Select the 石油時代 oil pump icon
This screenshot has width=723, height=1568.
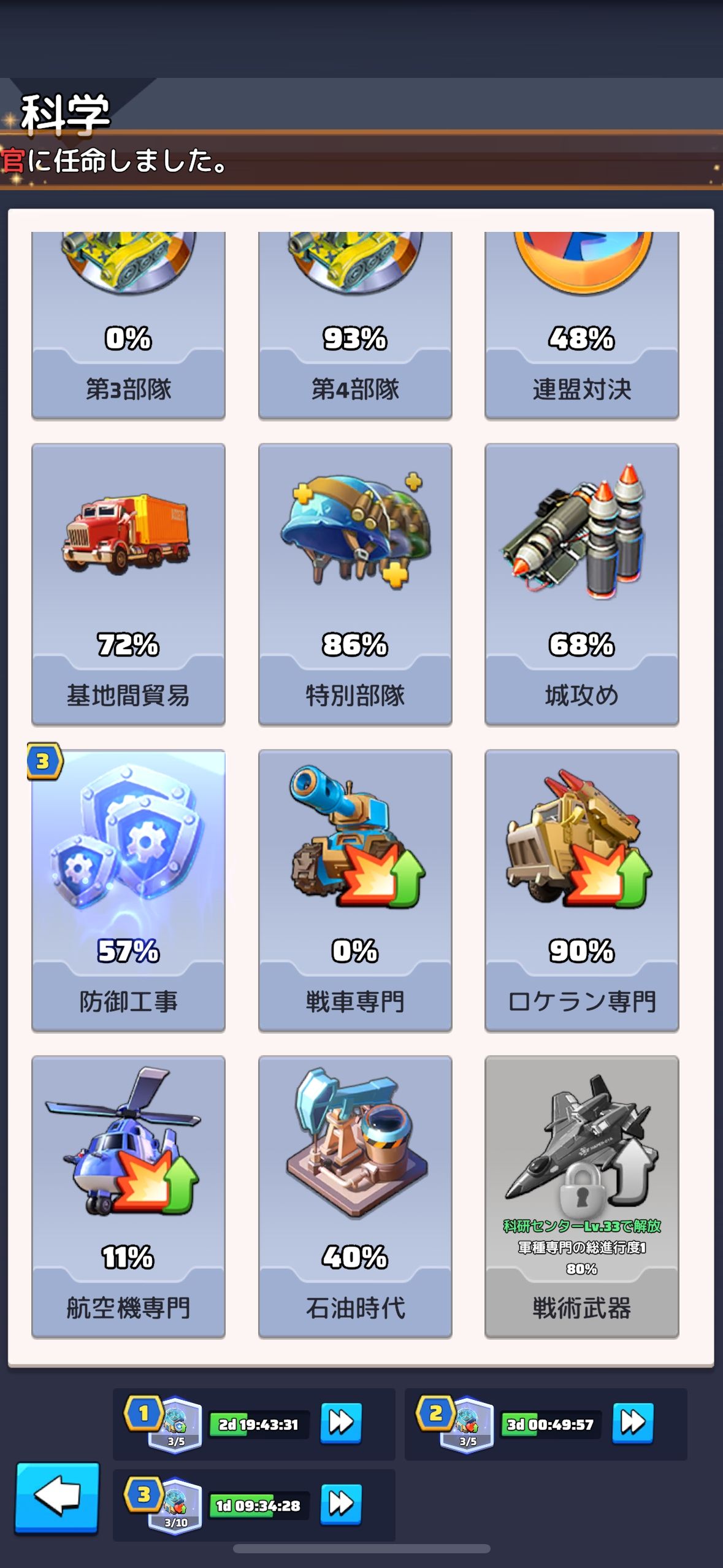pos(355,1143)
